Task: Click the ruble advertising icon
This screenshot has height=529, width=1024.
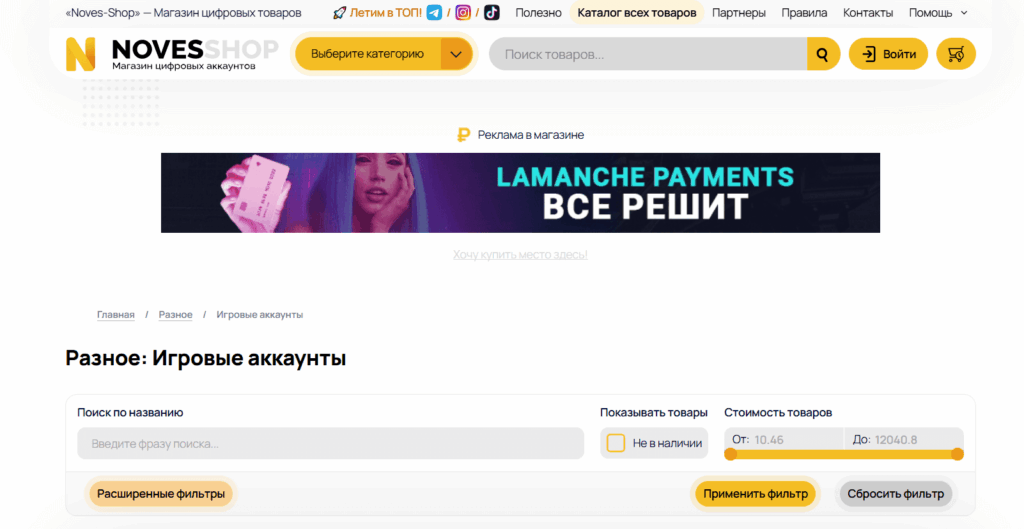Action: [463, 135]
